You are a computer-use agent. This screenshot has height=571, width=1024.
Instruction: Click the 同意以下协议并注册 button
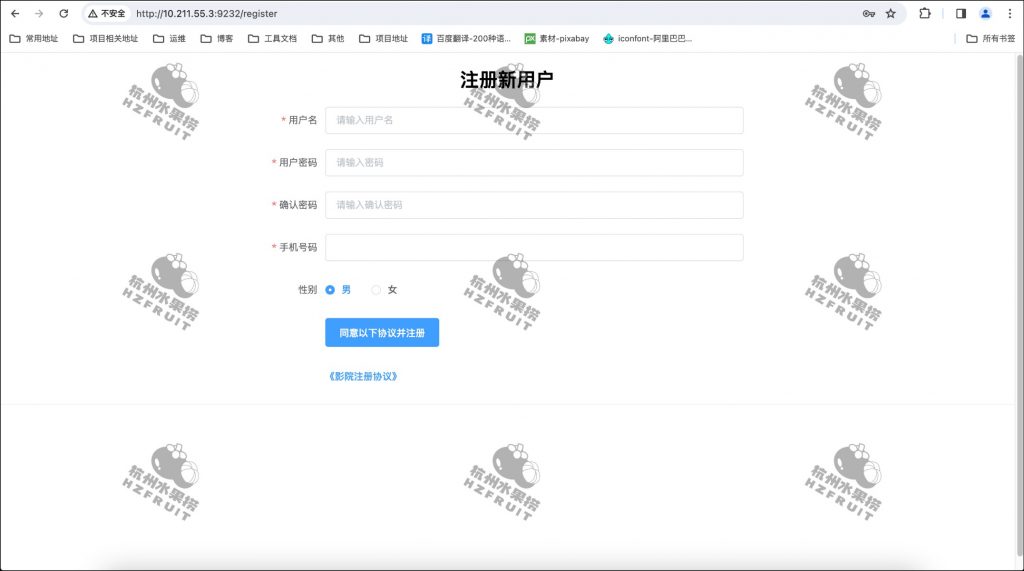(x=382, y=333)
